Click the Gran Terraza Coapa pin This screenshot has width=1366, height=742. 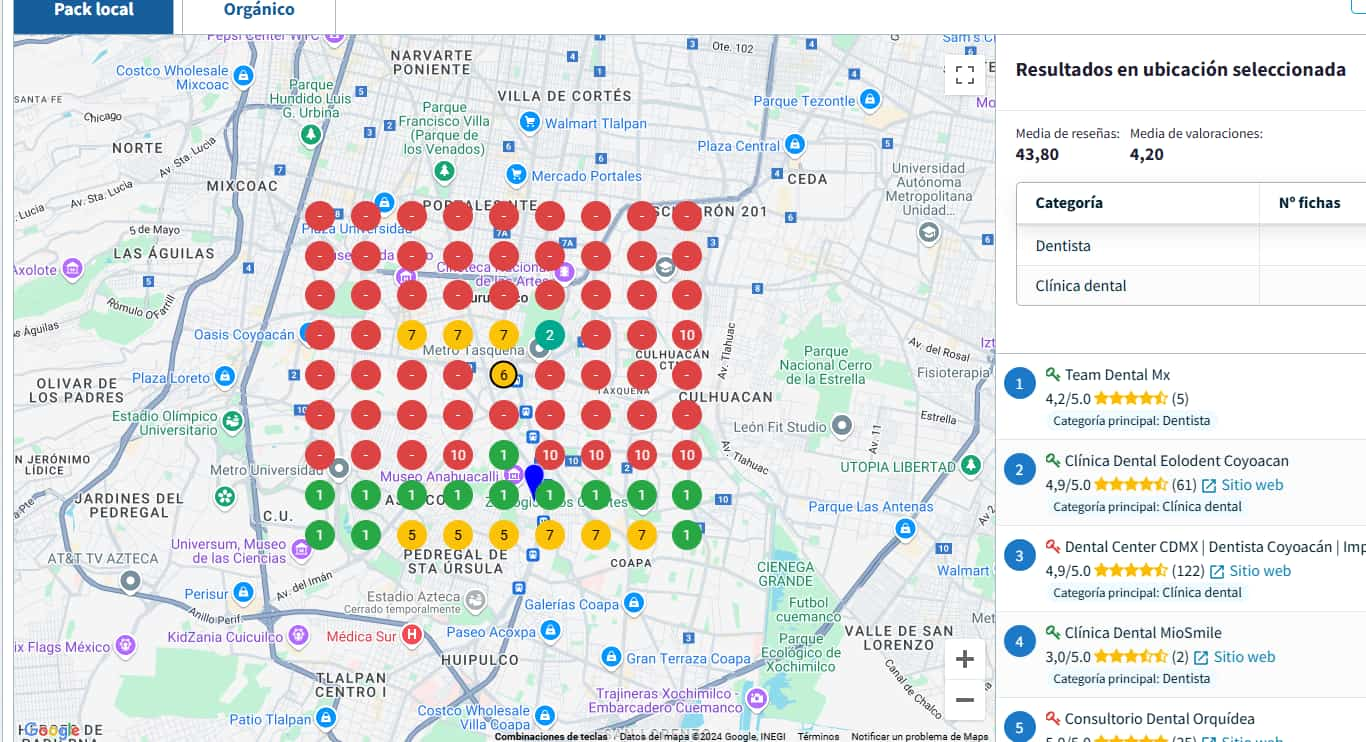pyautogui.click(x=612, y=657)
